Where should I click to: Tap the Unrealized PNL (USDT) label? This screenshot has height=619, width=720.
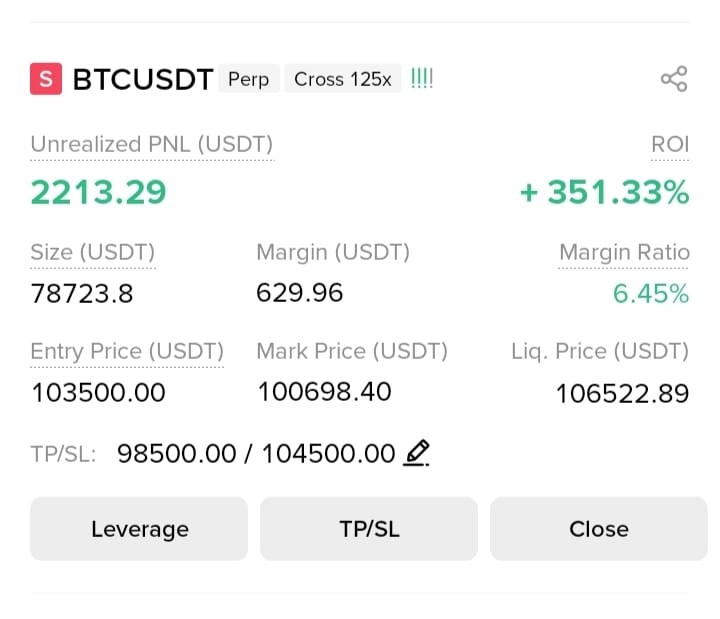pyautogui.click(x=152, y=144)
